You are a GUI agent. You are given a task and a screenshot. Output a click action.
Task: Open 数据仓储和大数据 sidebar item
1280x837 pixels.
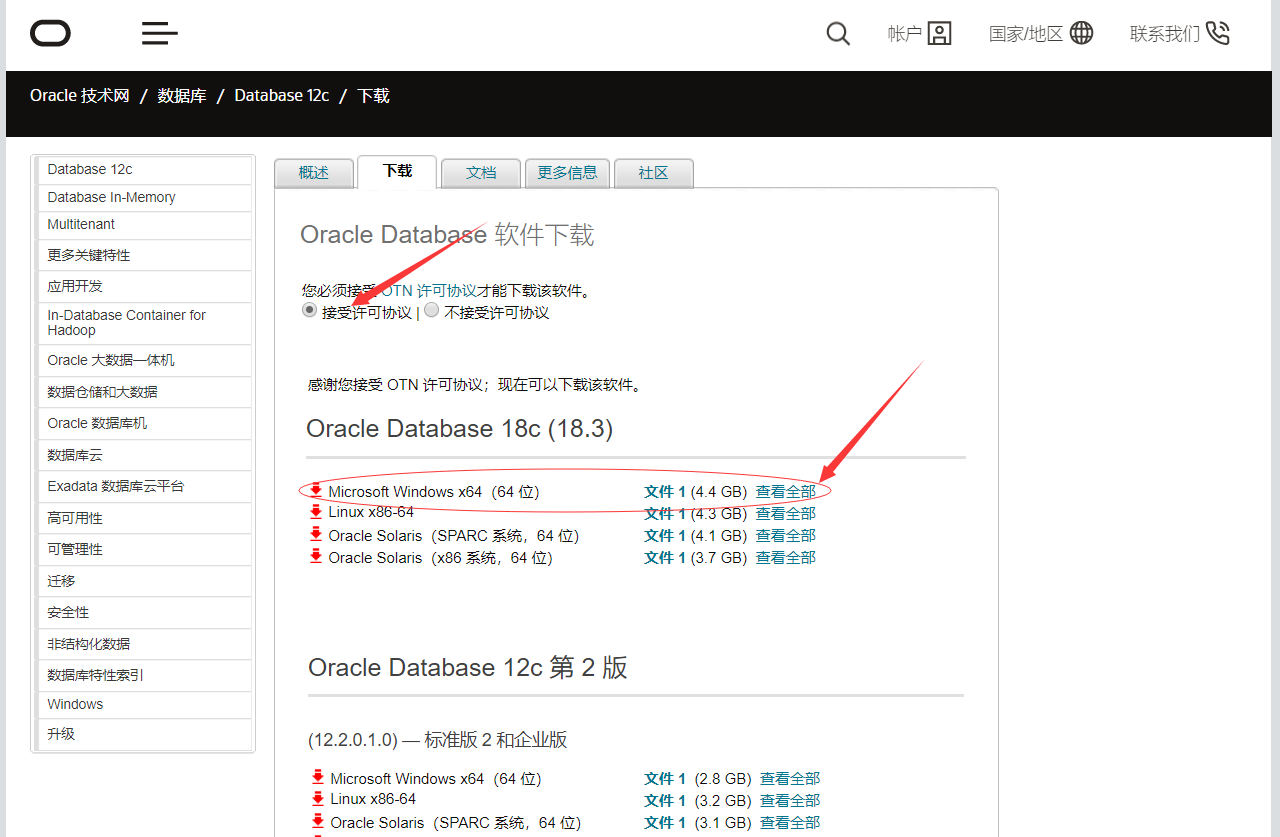point(144,392)
